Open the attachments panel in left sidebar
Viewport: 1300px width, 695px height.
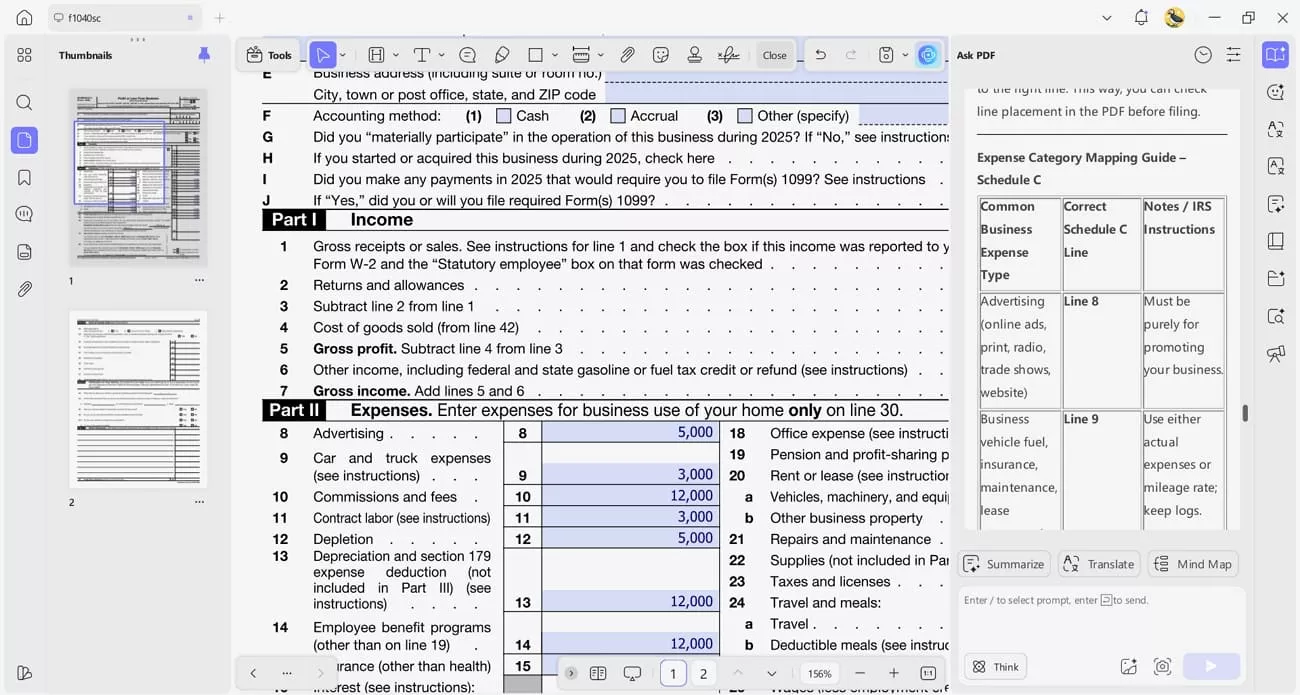click(x=24, y=289)
